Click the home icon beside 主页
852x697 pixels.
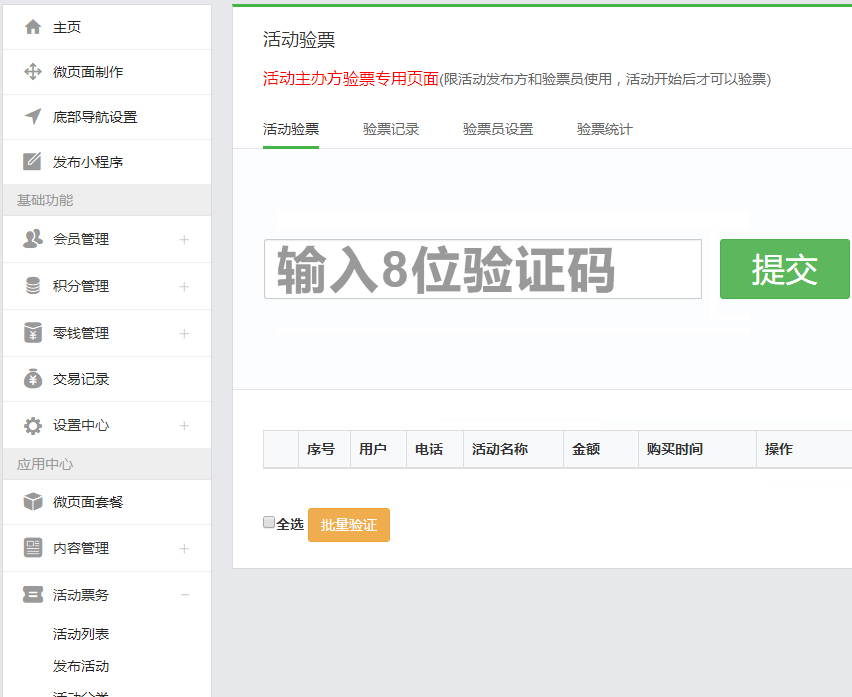(x=33, y=27)
